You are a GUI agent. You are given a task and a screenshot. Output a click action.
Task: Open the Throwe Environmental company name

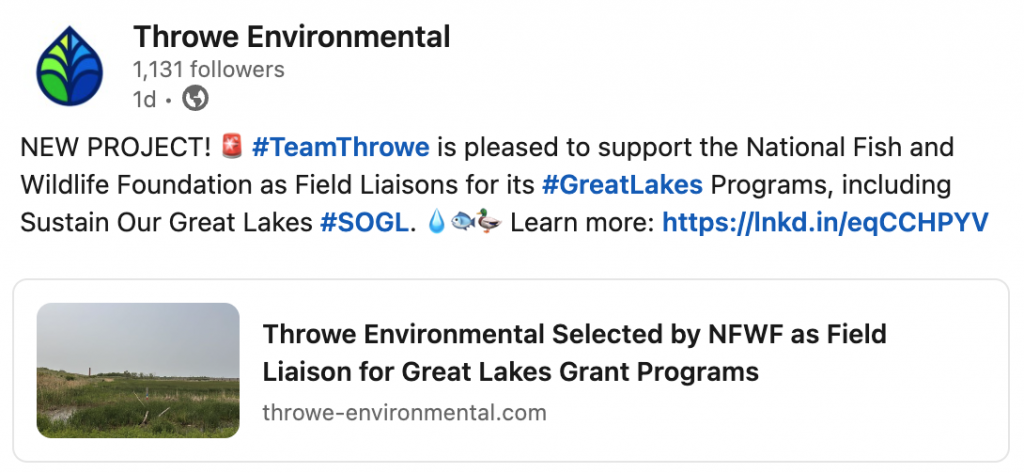[292, 37]
